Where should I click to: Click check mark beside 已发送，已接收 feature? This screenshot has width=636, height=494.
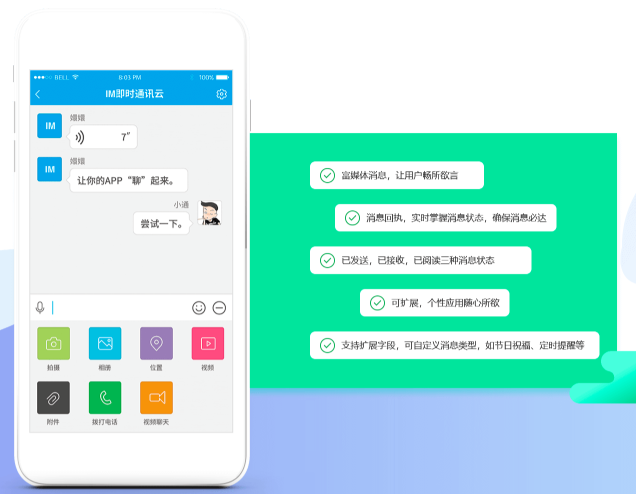(x=327, y=260)
